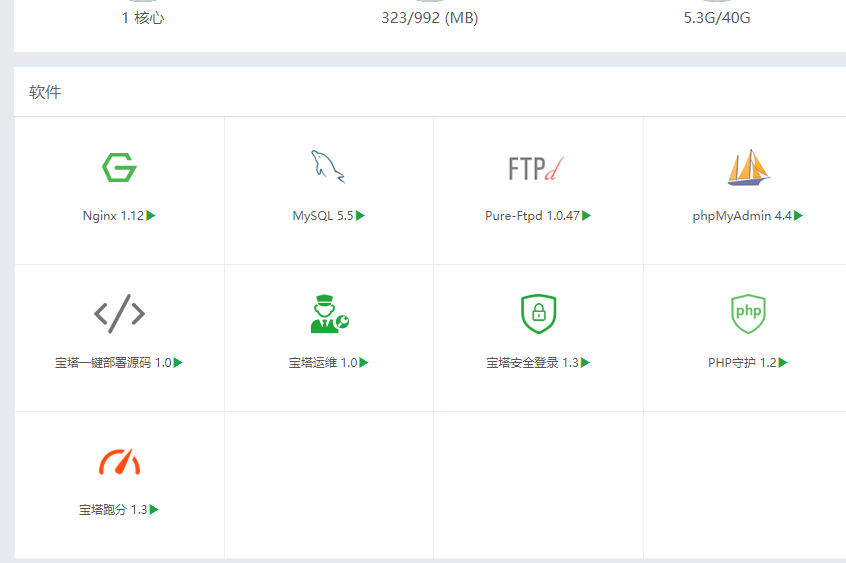Screen dimensions: 846x563
Task: Click green arrow beside 宝塔跑分 1.3
Action: pos(154,510)
